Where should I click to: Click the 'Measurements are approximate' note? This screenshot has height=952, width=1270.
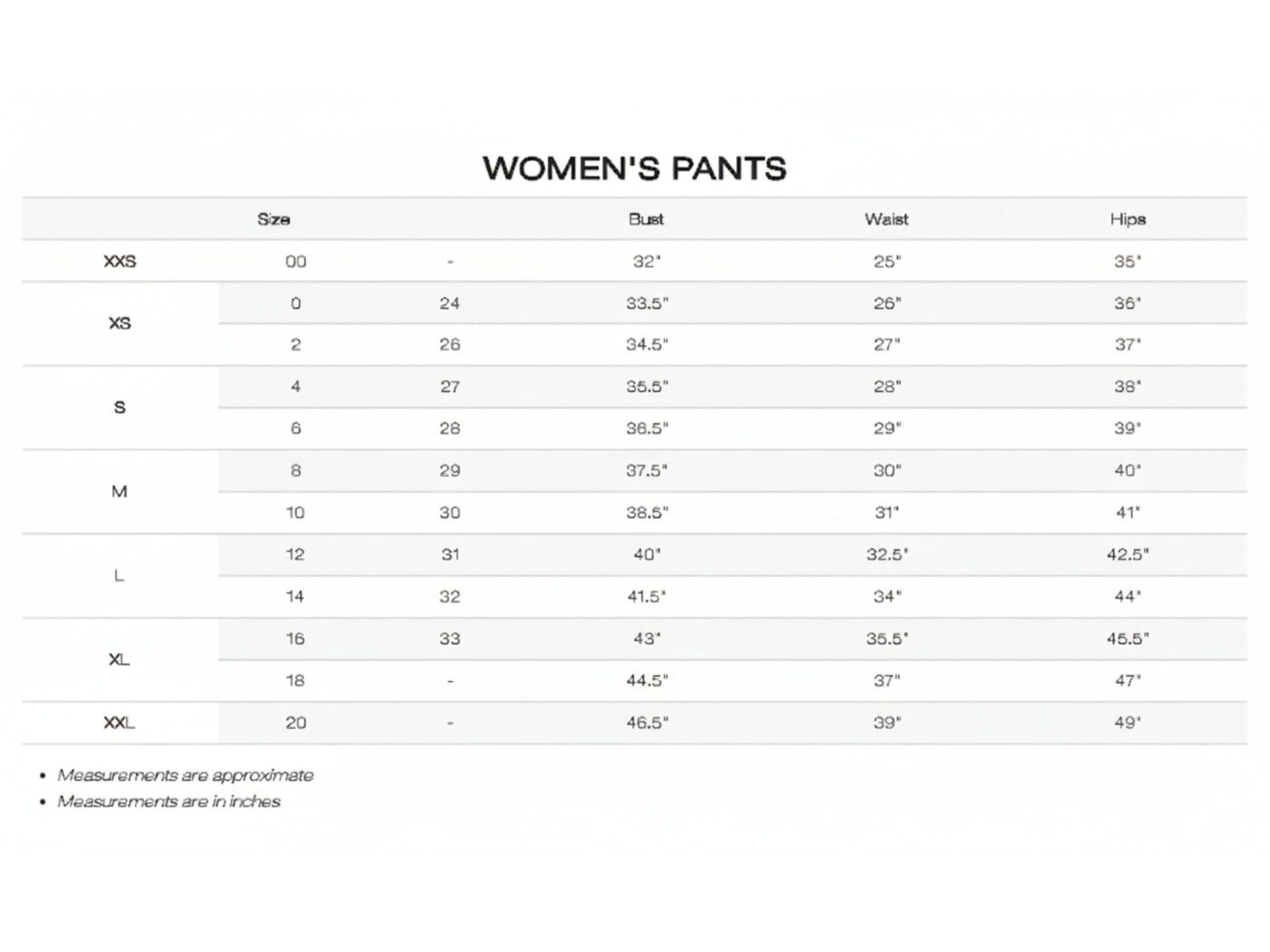pyautogui.click(x=185, y=776)
